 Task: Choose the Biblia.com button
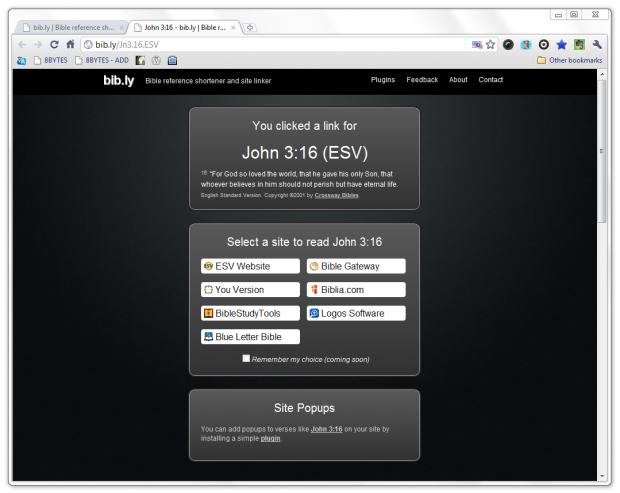click(356, 289)
